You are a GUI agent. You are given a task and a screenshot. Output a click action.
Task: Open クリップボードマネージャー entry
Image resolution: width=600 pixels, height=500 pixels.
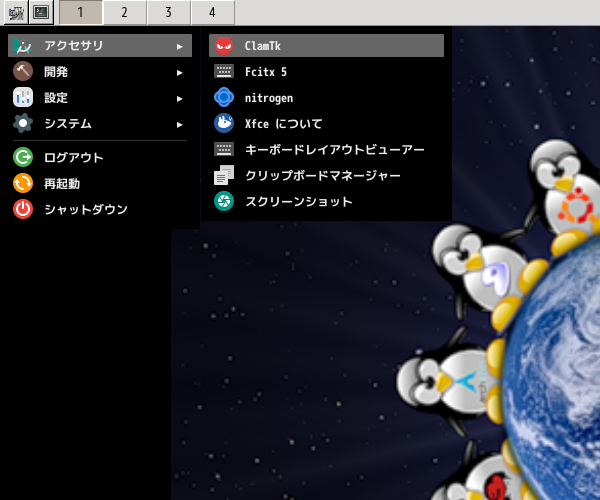pyautogui.click(x=326, y=175)
